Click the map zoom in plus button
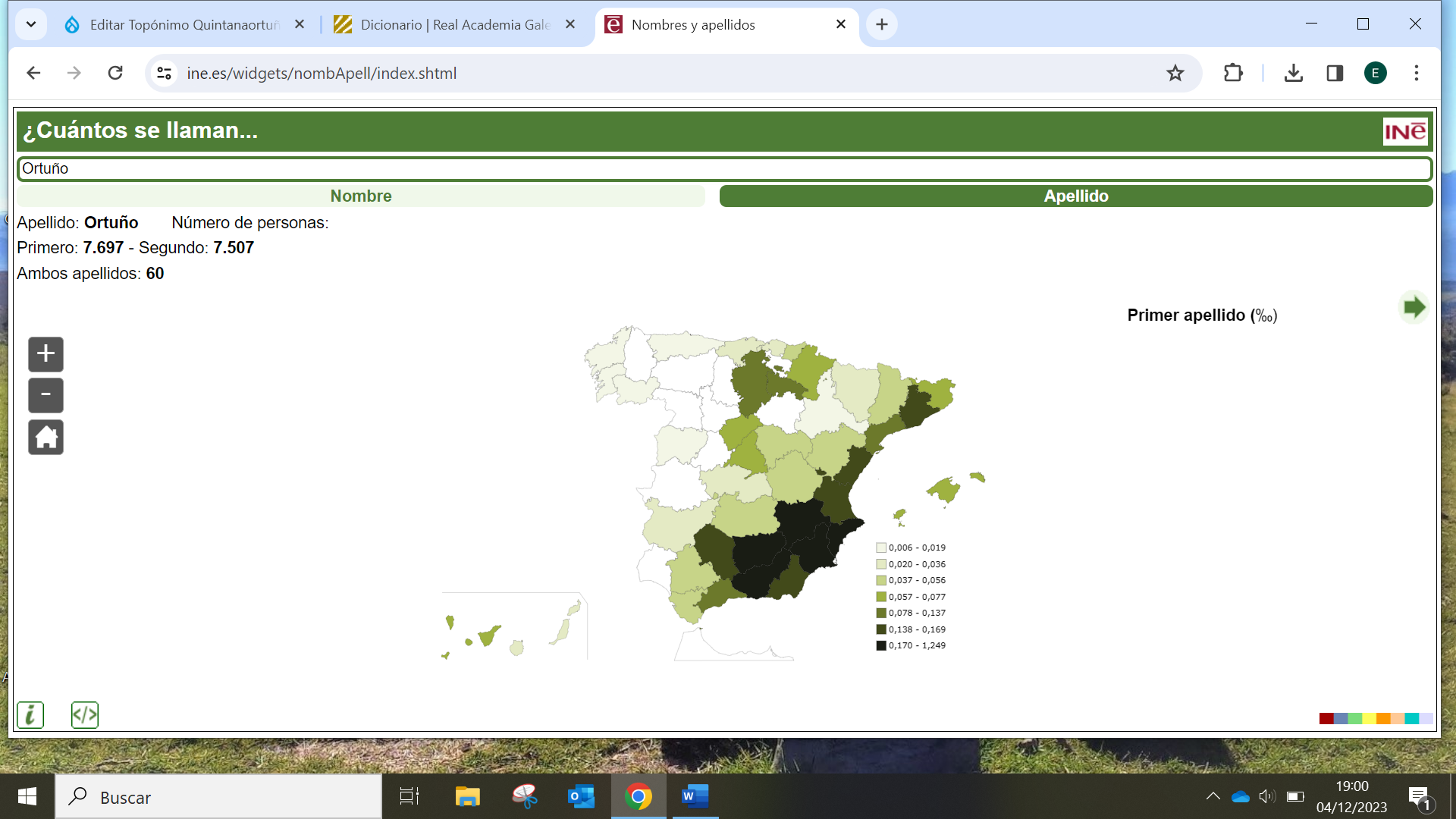This screenshot has height=819, width=1456. click(45, 354)
